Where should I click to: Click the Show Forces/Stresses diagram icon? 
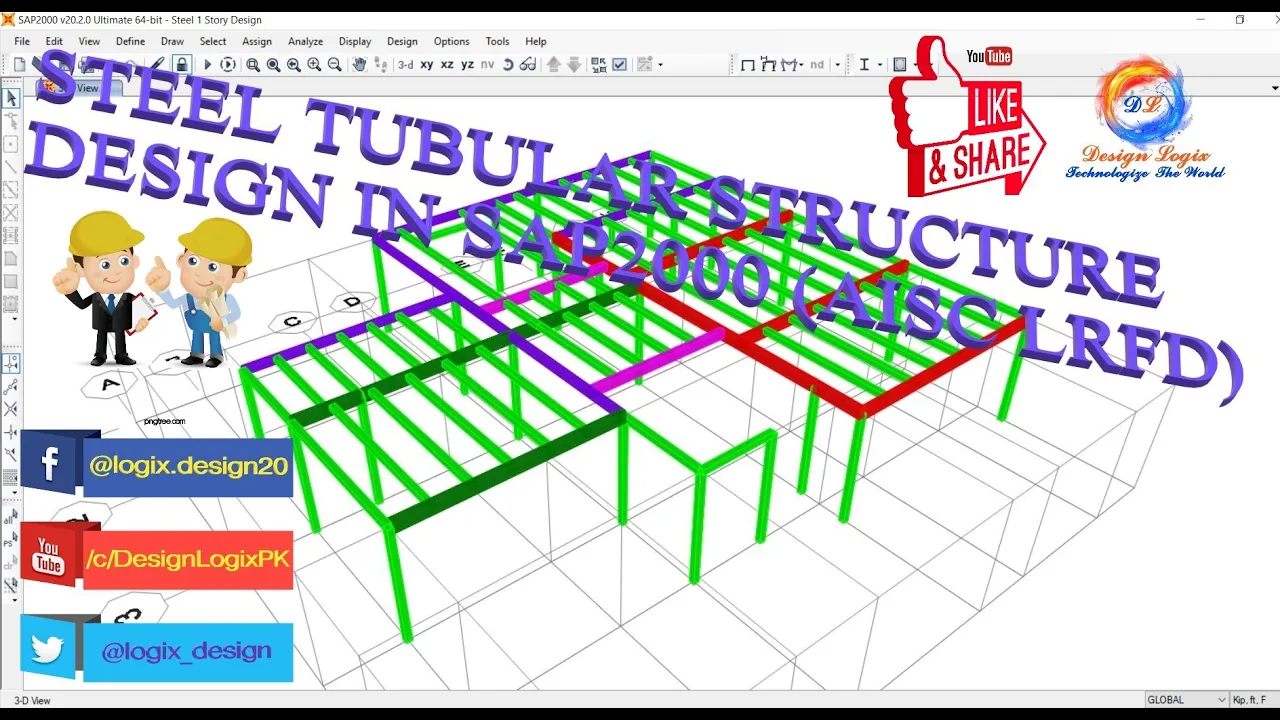click(789, 65)
